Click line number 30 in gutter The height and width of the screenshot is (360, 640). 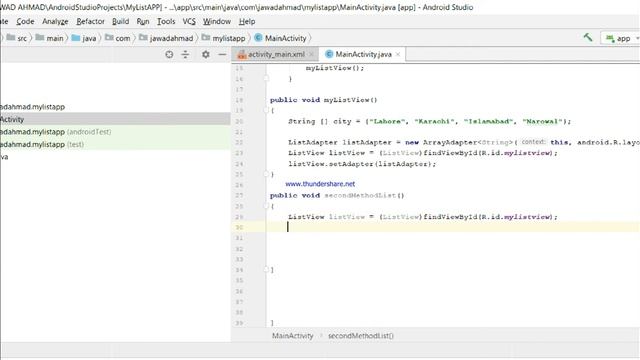click(239, 227)
